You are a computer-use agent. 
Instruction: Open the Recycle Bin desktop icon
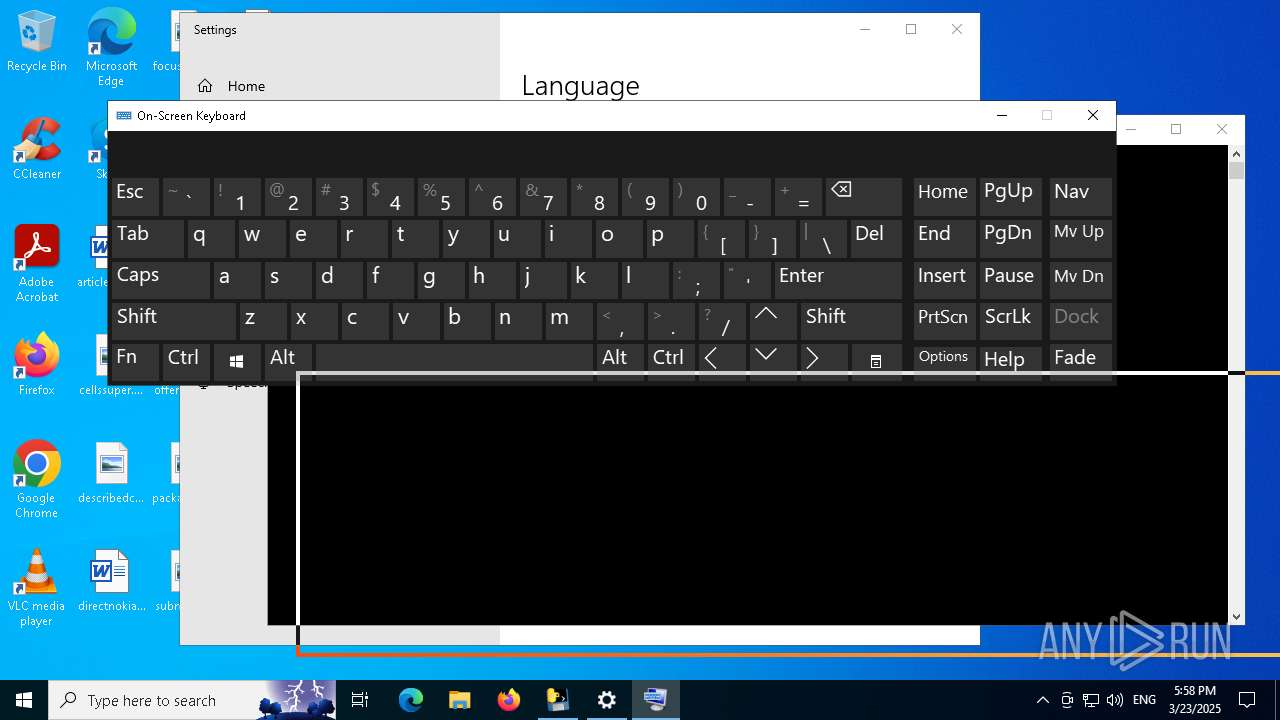(x=37, y=42)
